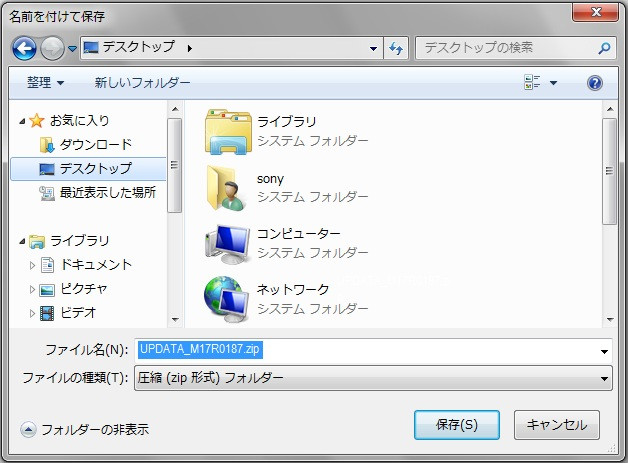Open the sony user folder icon
The width and height of the screenshot is (628, 463).
pyautogui.click(x=226, y=187)
